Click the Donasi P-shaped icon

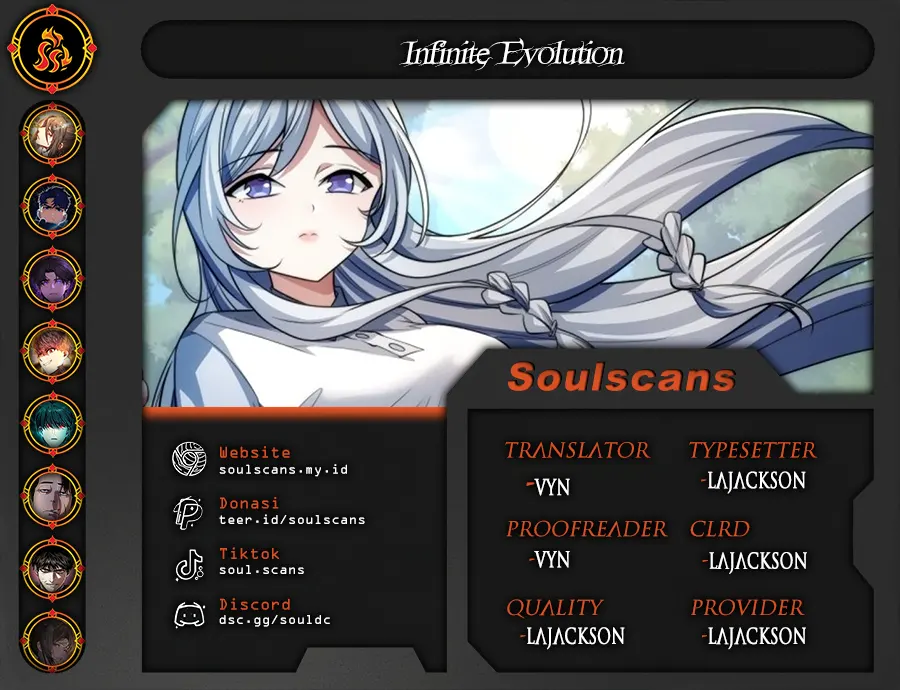[x=188, y=511]
